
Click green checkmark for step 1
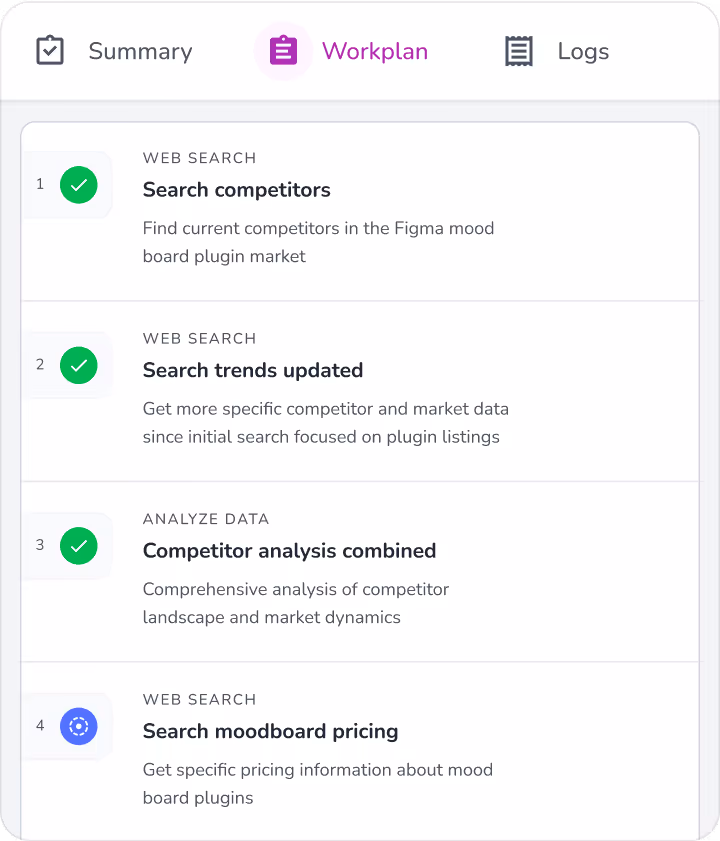(x=78, y=185)
